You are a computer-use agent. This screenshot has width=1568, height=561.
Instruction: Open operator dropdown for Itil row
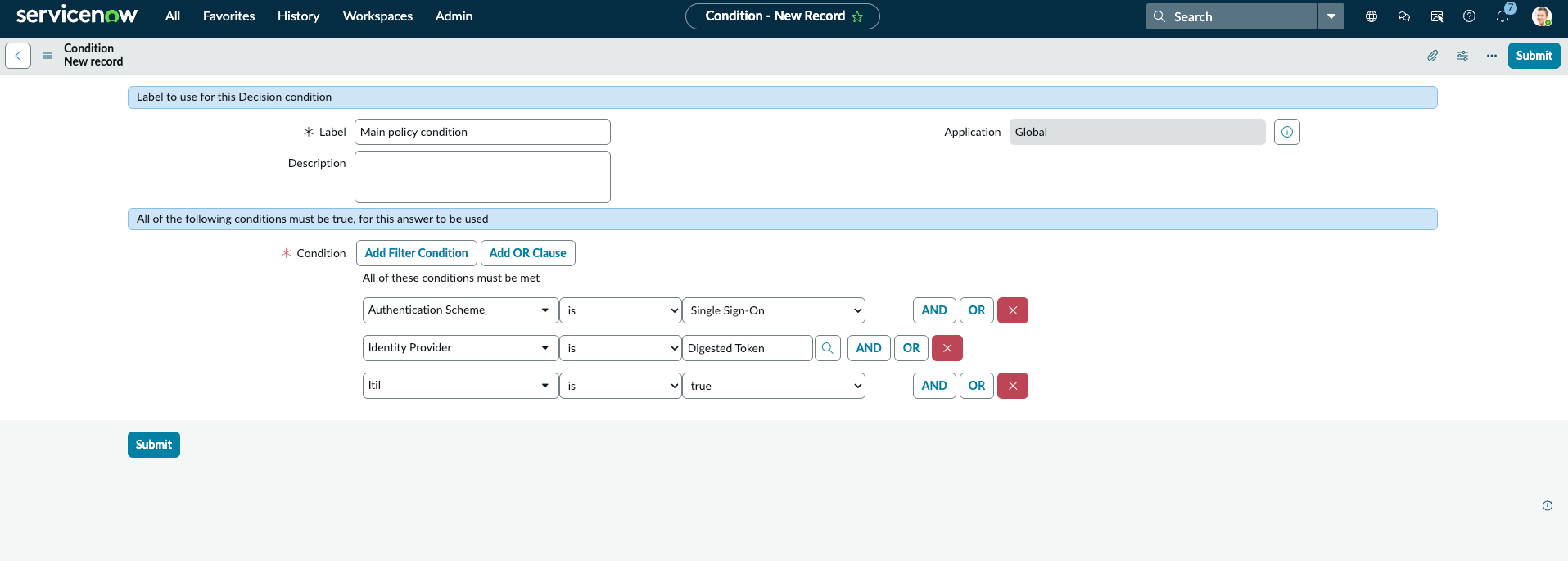click(x=621, y=386)
